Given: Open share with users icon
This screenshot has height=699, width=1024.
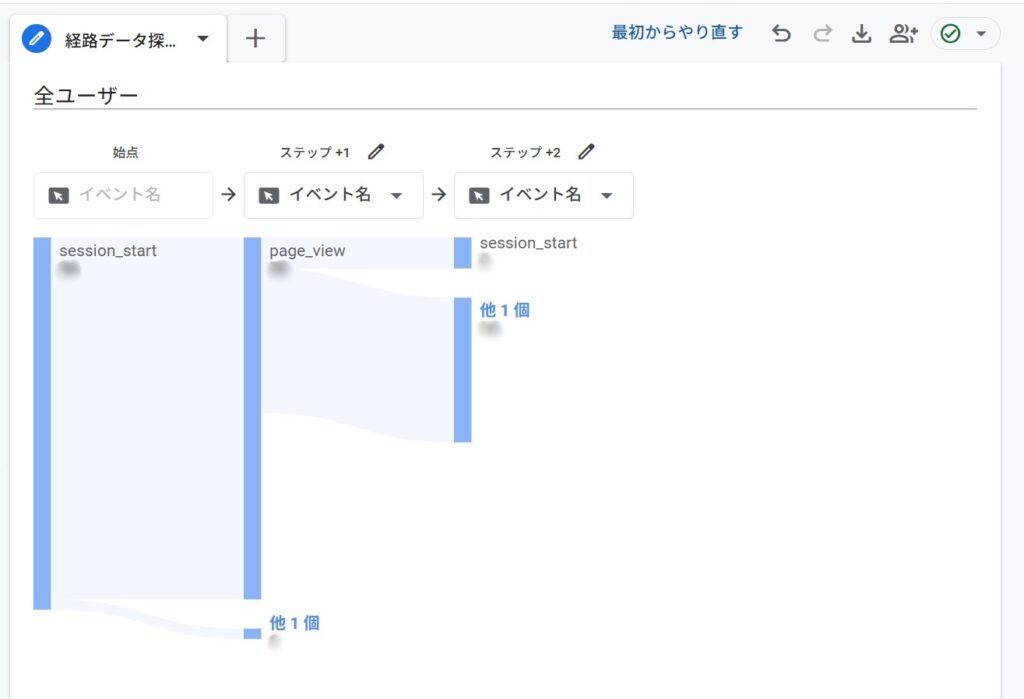Looking at the screenshot, I should coord(903,34).
